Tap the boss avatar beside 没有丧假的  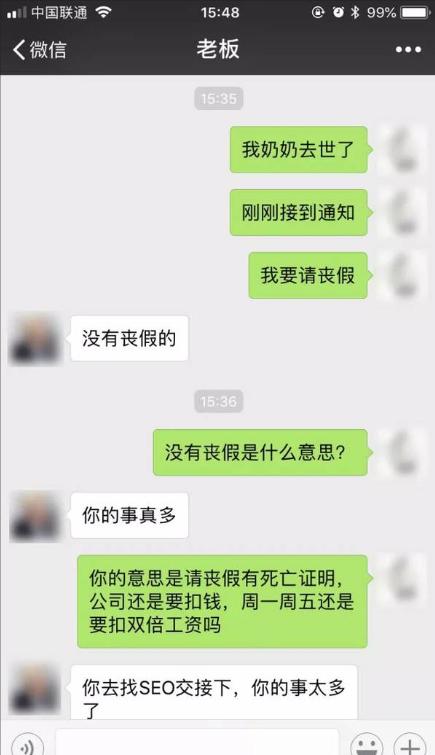[x=35, y=339]
